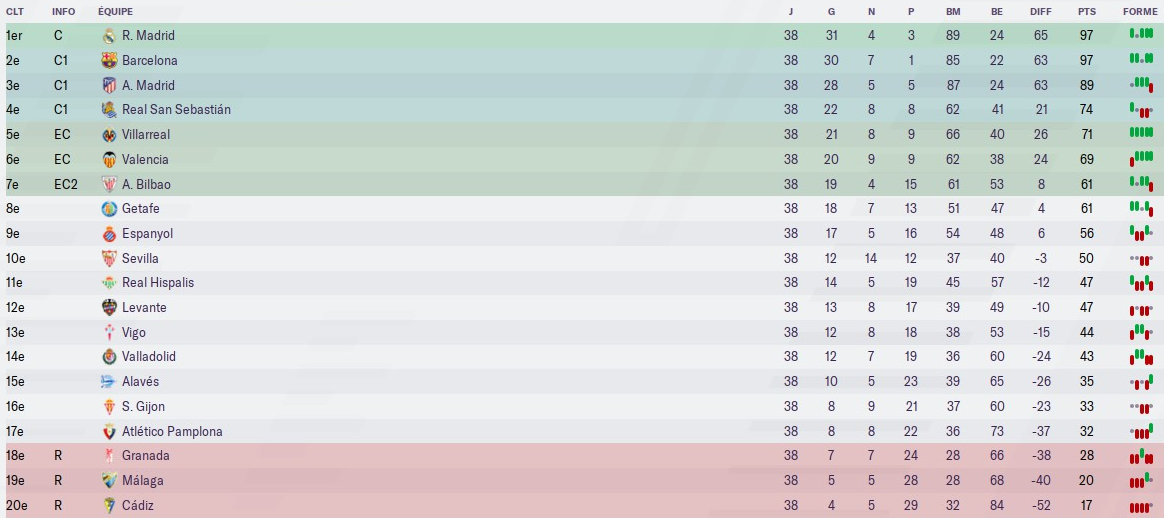
Task: Open the Real San Sebastián team link
Action: (x=176, y=109)
